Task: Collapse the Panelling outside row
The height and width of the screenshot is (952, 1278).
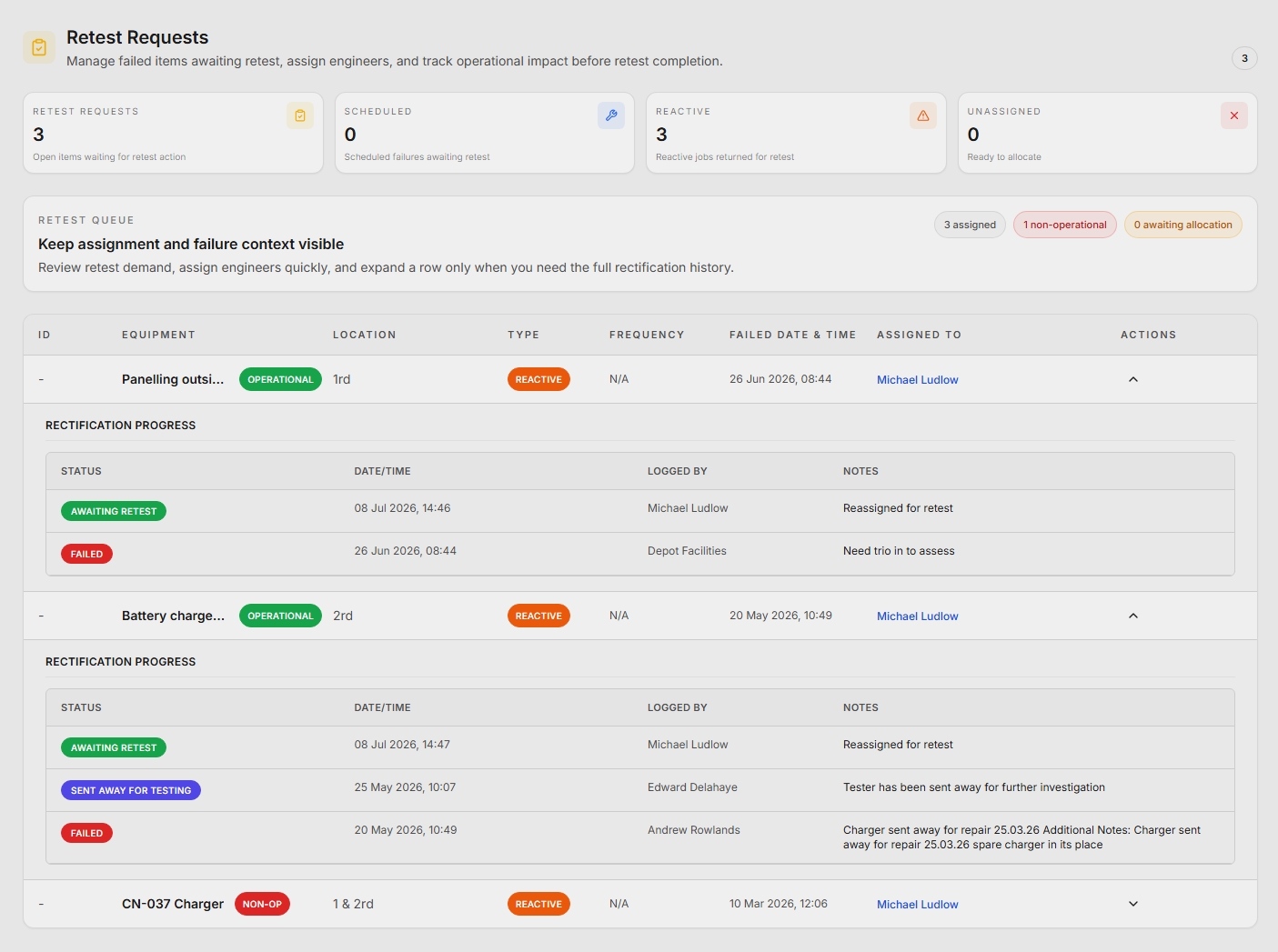Action: [x=1133, y=379]
